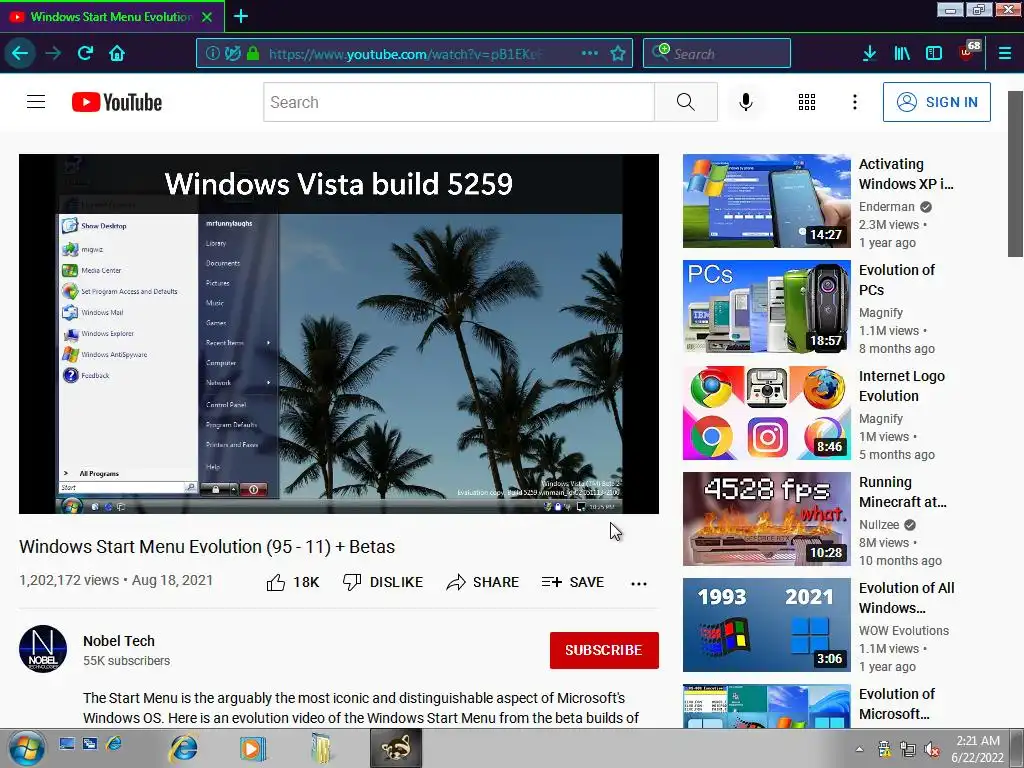The width and height of the screenshot is (1024, 768).
Task: Click the YouTube Search input box
Action: tap(458, 102)
